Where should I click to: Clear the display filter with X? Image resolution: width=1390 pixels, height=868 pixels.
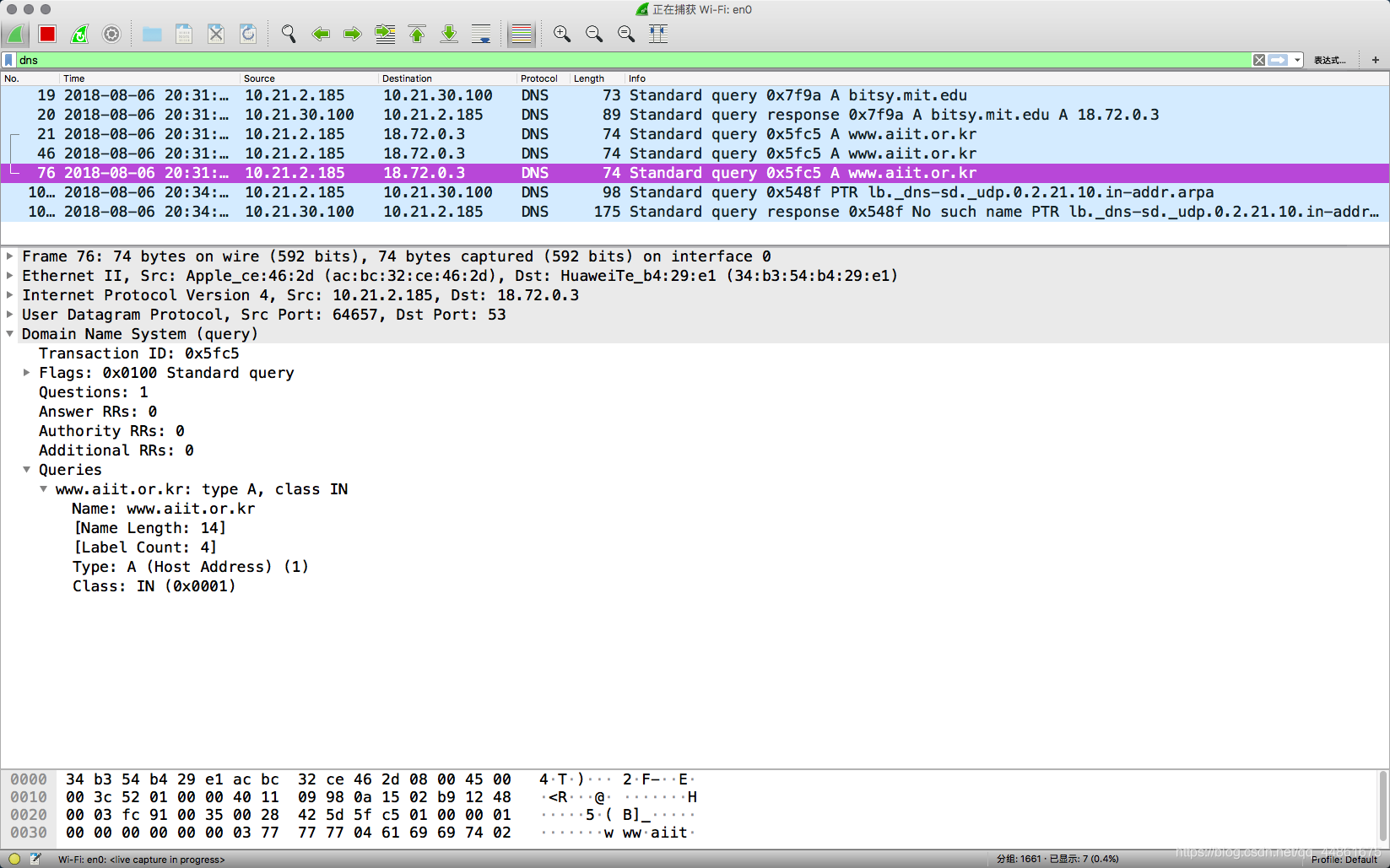click(1259, 60)
